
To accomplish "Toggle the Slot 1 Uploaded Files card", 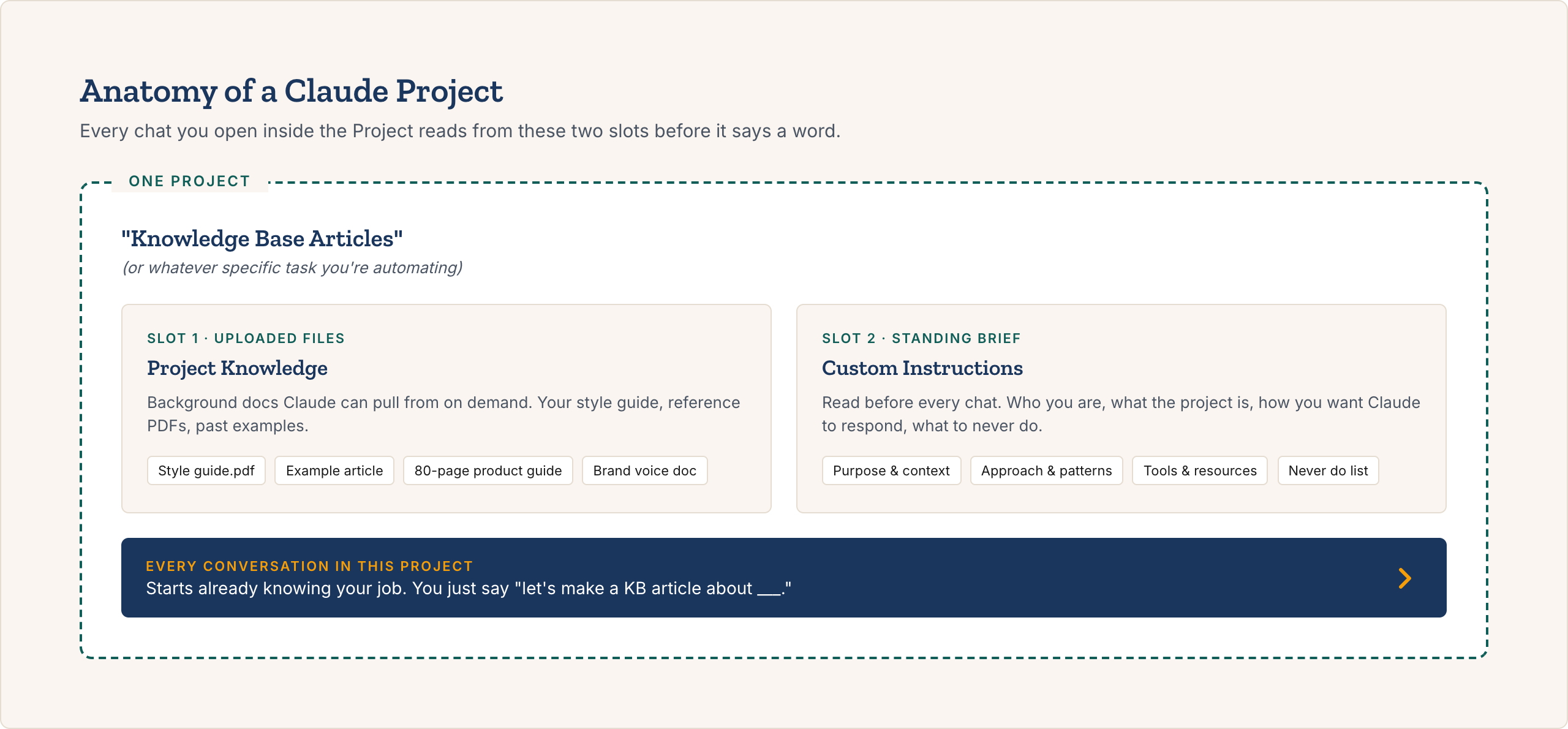I will (446, 407).
